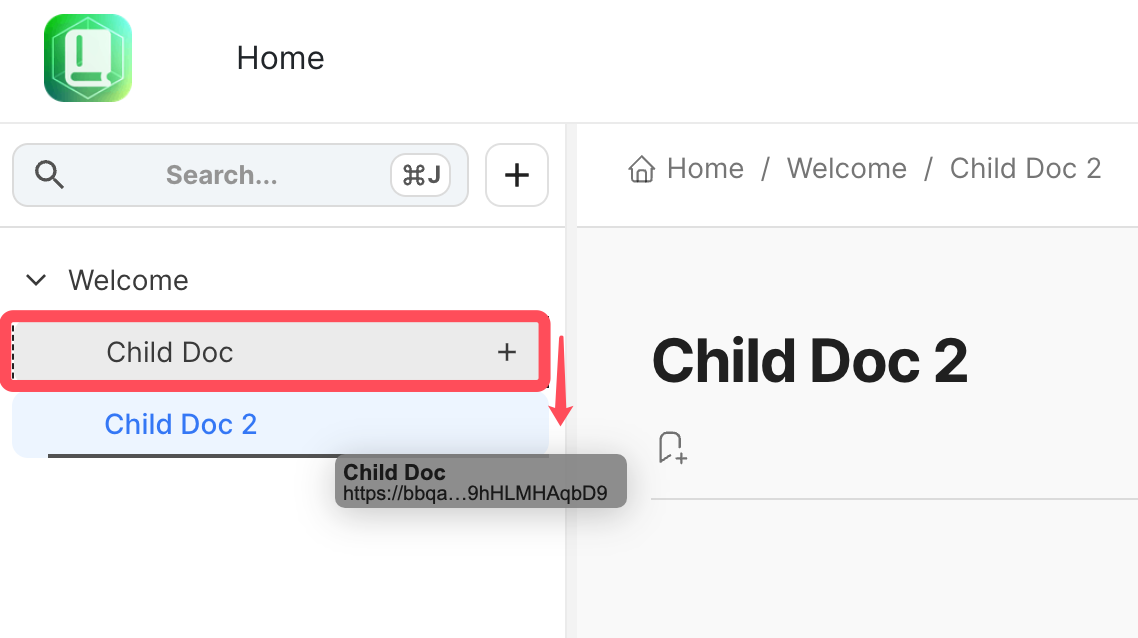Add a sub-page via Child Doc's plus icon
1138x638 pixels.
[507, 352]
